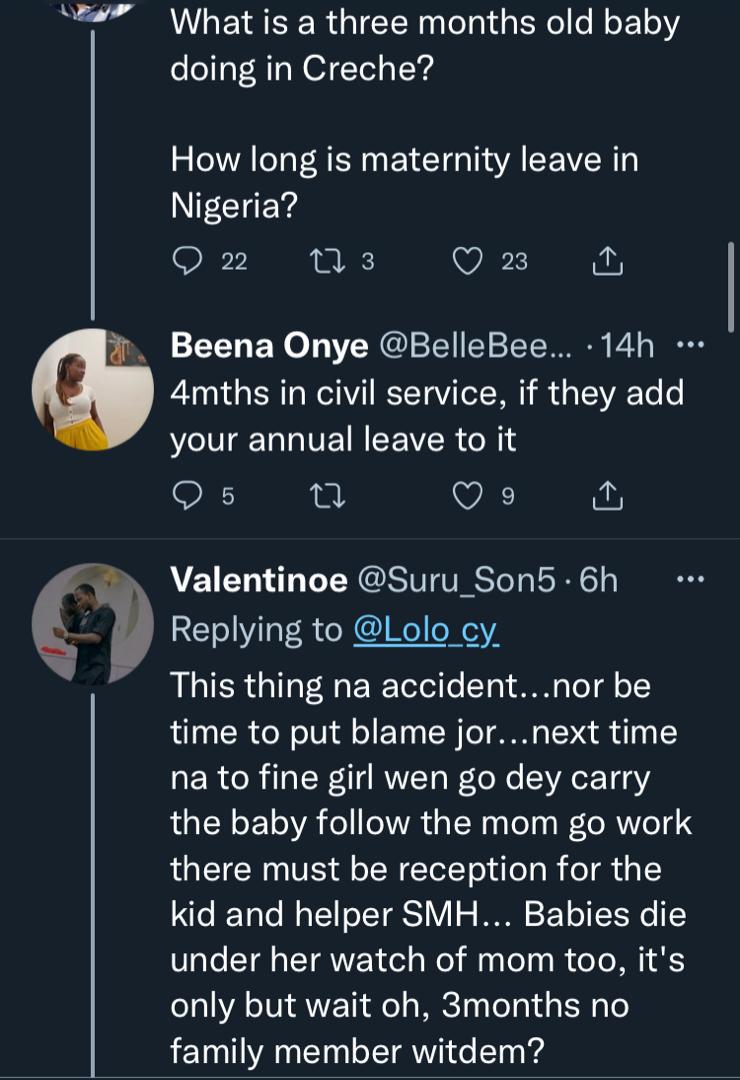Viewport: 740px width, 1080px height.
Task: Open the @Lolo_cy profile link
Action: 426,629
